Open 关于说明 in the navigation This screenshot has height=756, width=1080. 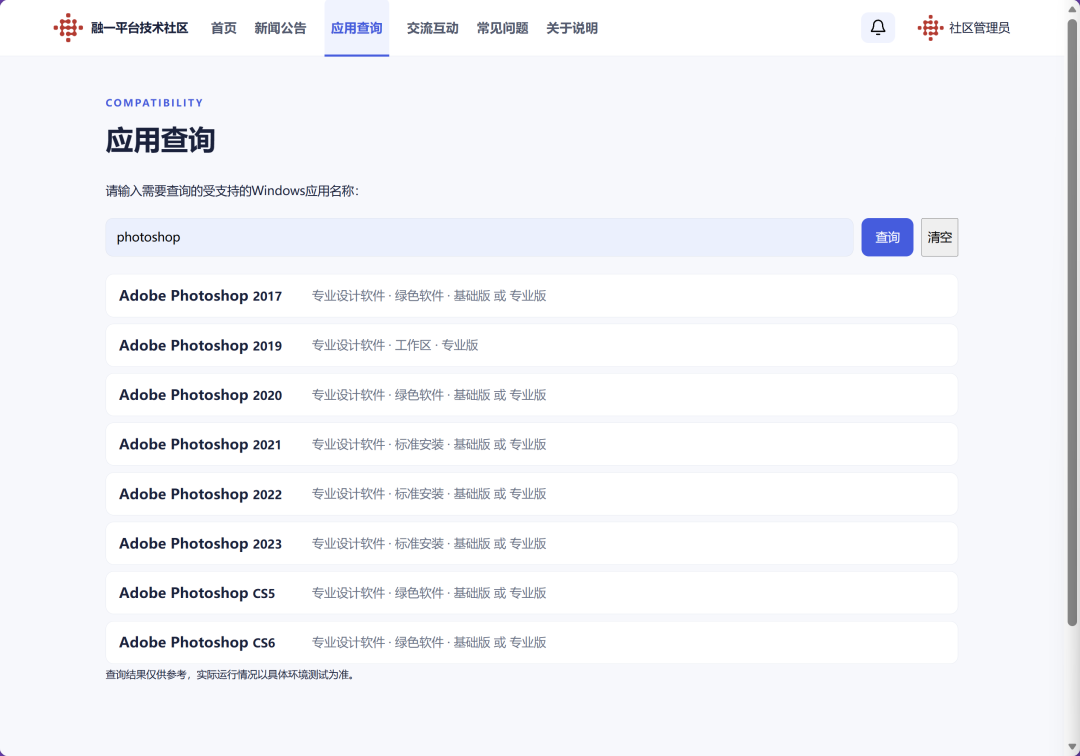572,28
